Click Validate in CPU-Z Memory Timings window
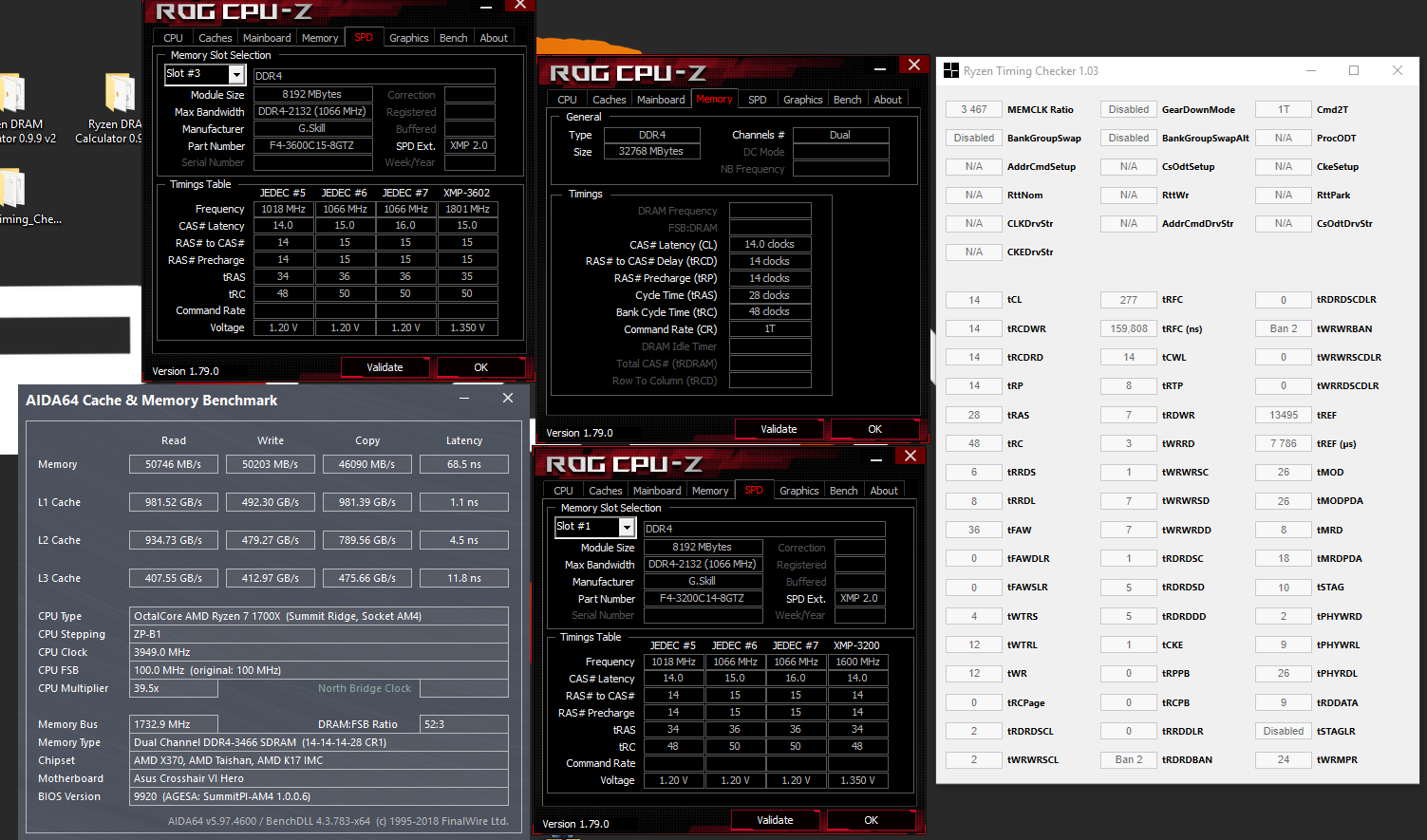This screenshot has height=840, width=1427. coord(779,429)
